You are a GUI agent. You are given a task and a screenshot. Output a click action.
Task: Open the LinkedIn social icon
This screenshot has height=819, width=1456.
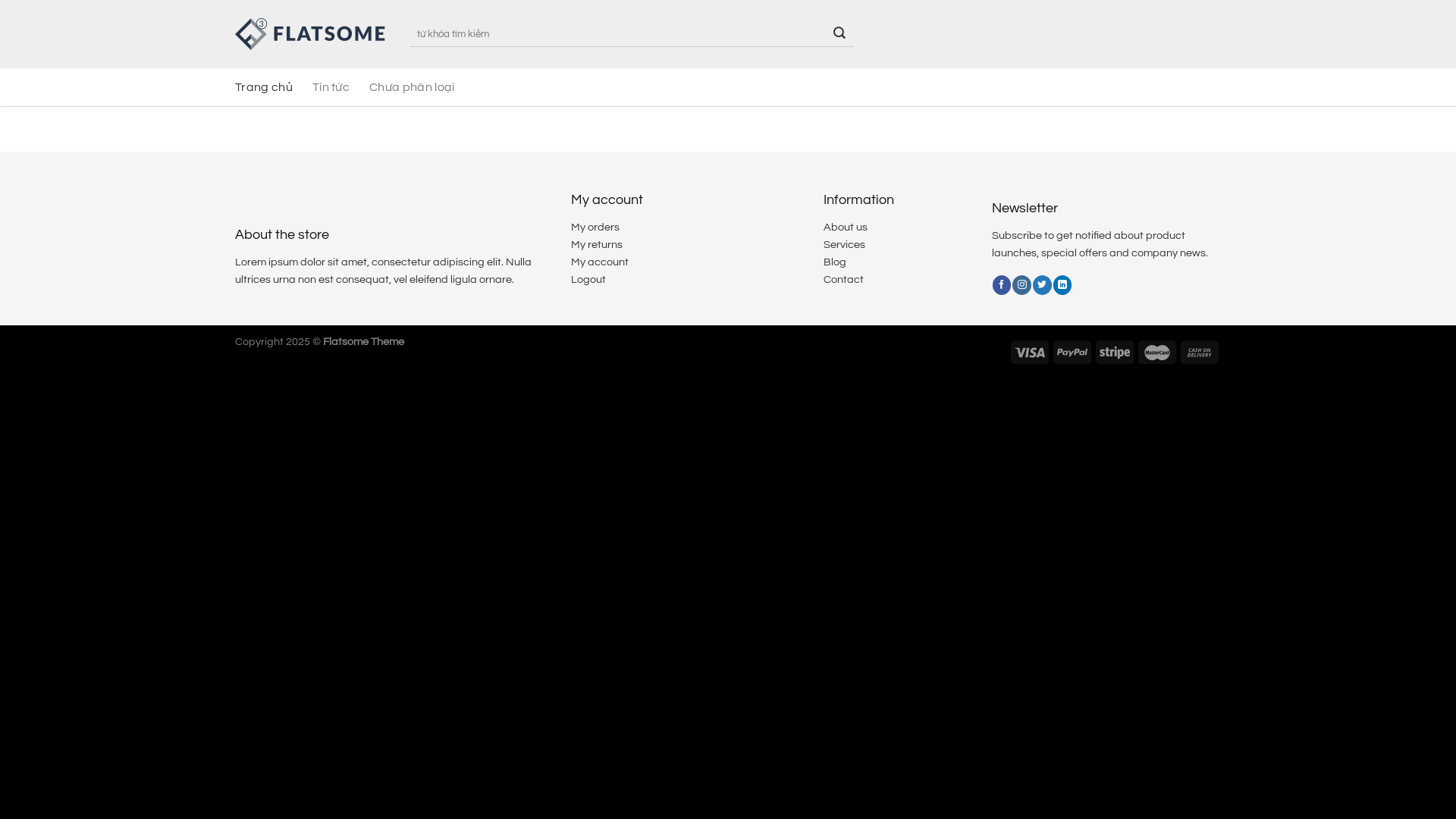[1062, 285]
